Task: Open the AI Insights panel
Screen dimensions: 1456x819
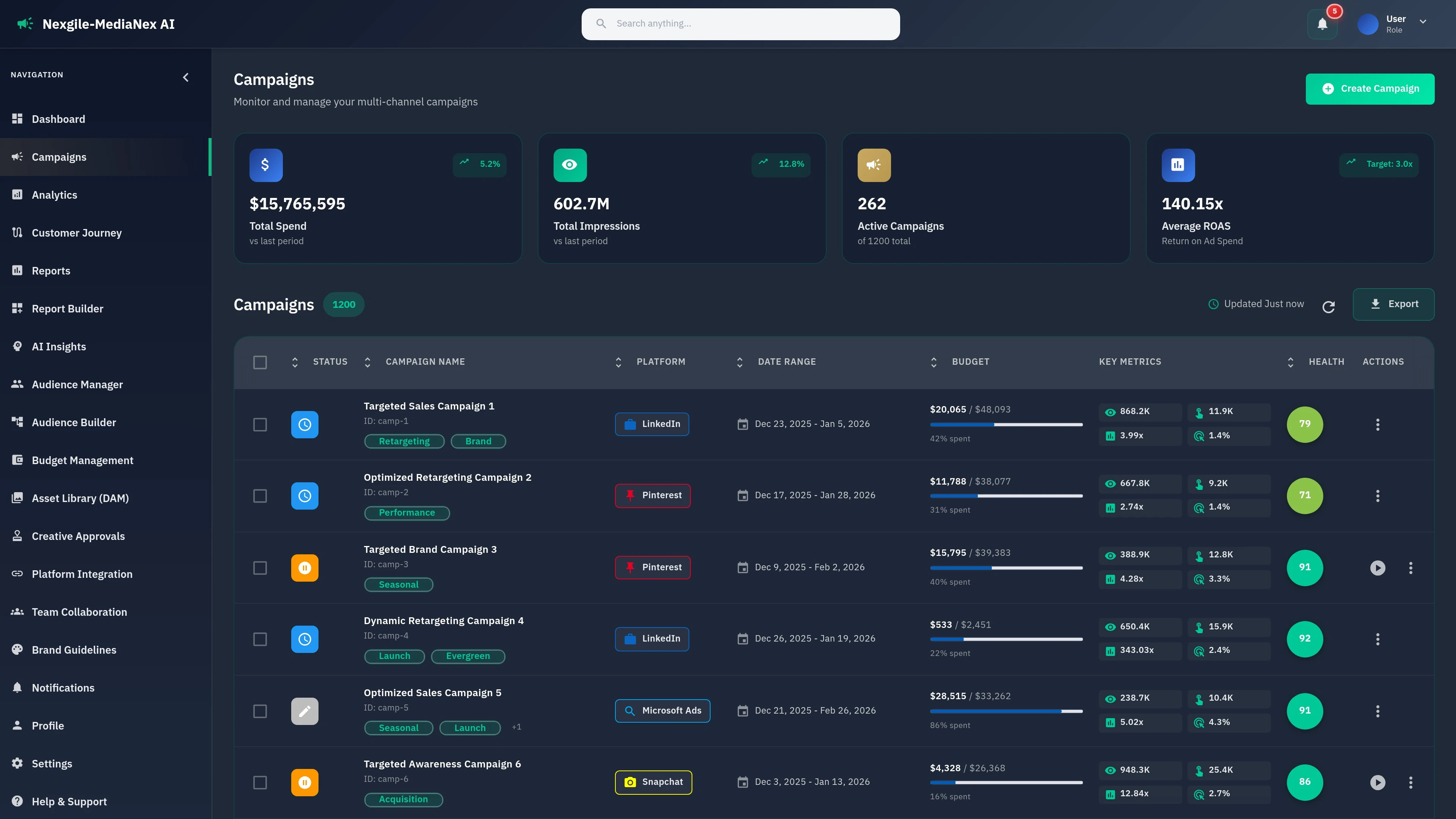Action: pyautogui.click(x=59, y=347)
